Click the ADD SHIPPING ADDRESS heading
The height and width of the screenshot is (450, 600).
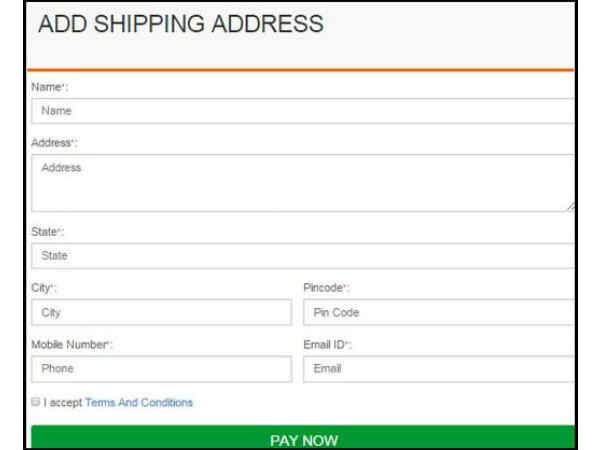[x=181, y=24]
